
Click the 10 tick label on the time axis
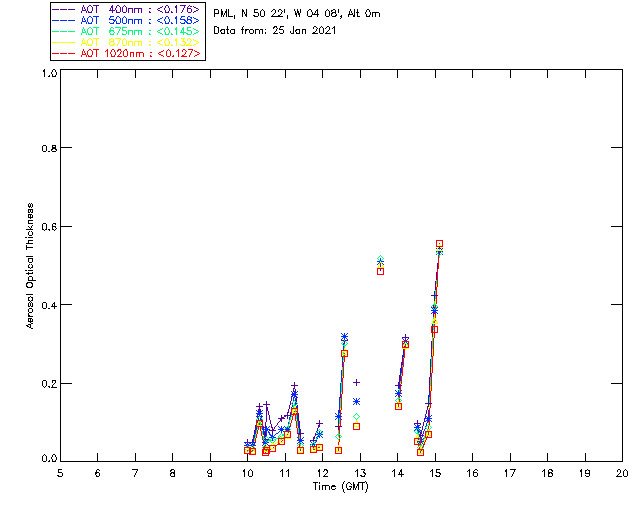coord(247,473)
